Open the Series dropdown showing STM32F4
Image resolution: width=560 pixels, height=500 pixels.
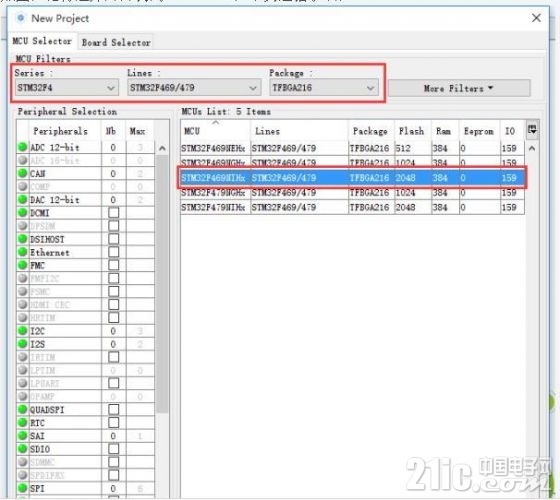(67, 88)
